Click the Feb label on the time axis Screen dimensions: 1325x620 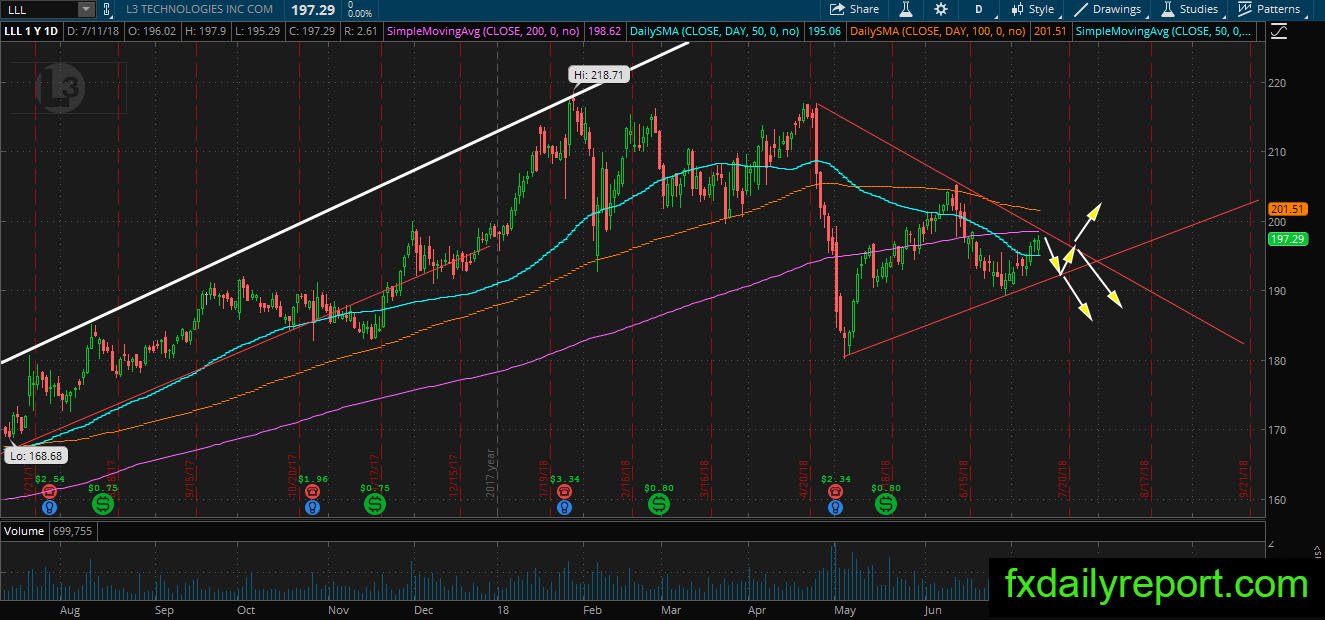point(592,609)
